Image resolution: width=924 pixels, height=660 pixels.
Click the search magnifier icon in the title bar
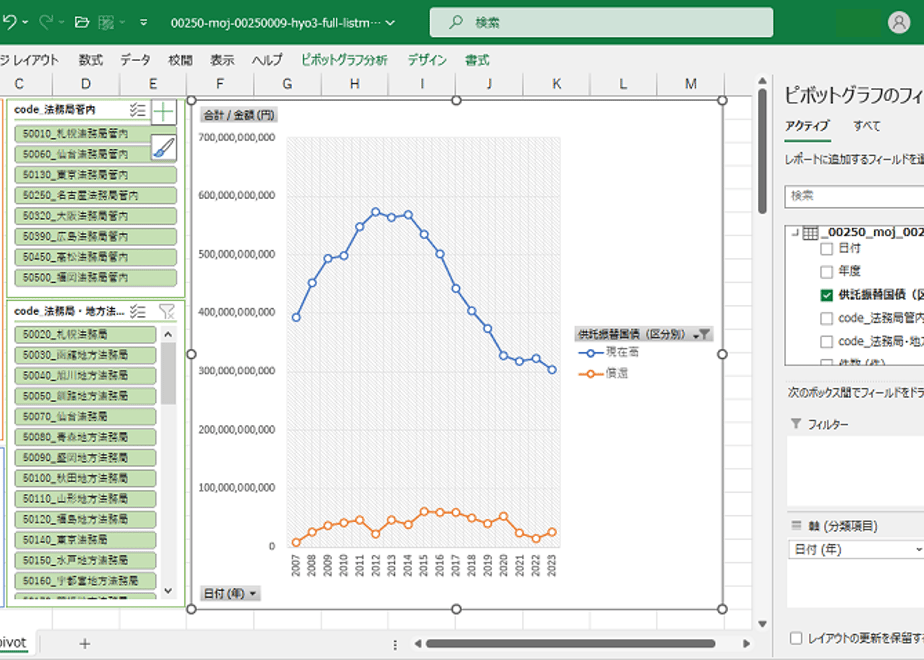[x=456, y=22]
